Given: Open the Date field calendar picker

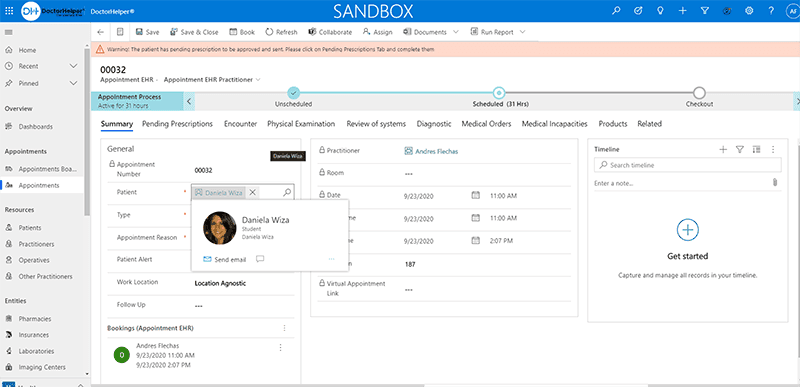Looking at the screenshot, I should 476,195.
